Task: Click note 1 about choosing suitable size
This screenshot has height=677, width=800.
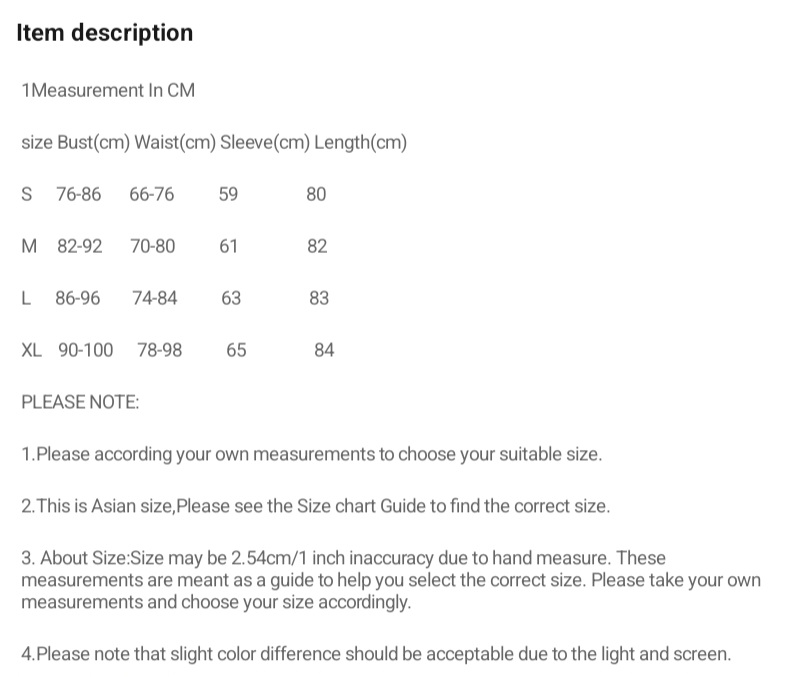Action: (311, 455)
